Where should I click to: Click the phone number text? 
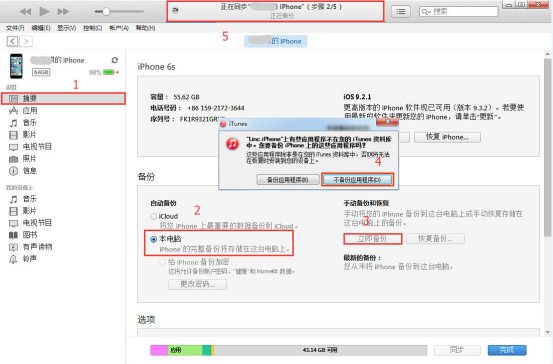pyautogui.click(x=215, y=108)
